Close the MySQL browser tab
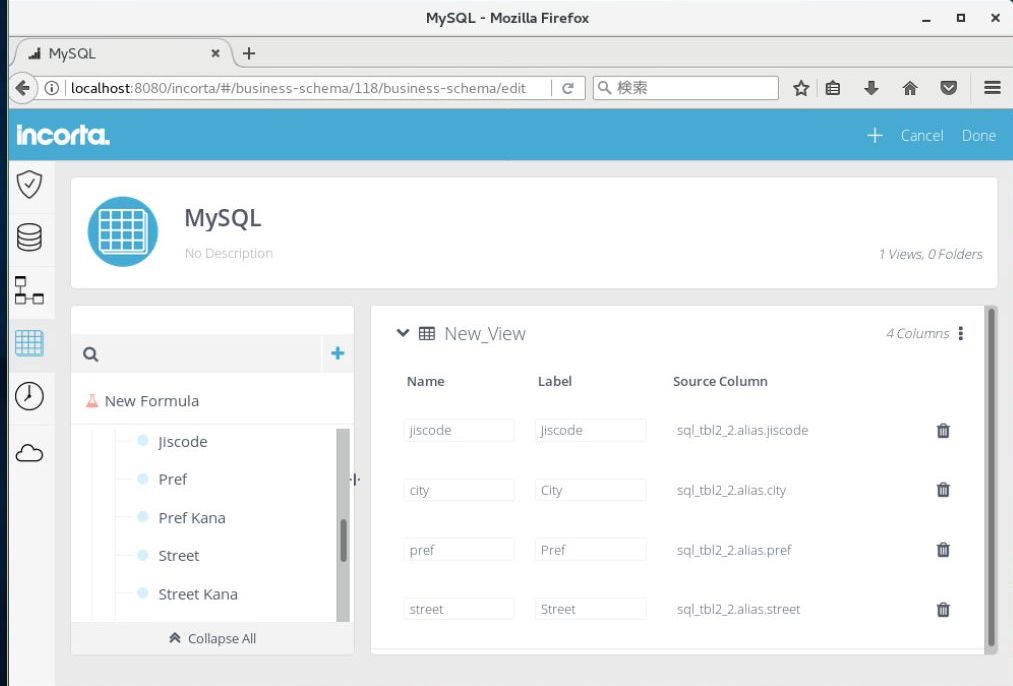The width and height of the screenshot is (1013, 686). point(215,54)
